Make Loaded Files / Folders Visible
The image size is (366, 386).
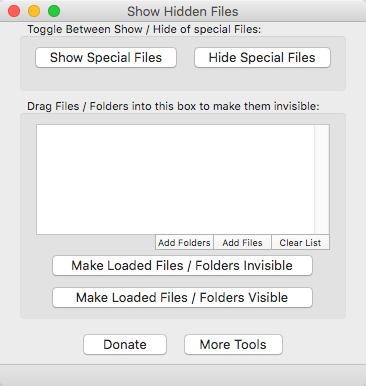pos(182,297)
